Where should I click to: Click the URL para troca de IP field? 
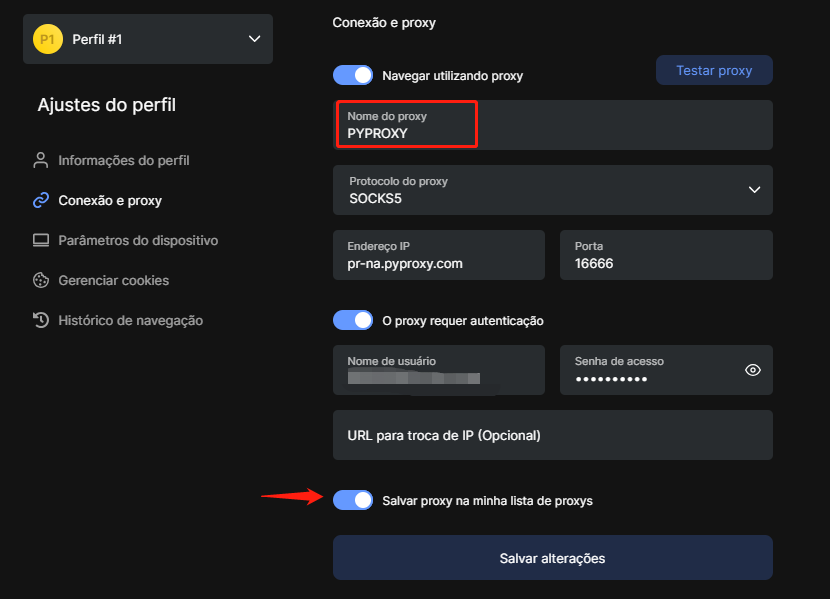(x=552, y=435)
